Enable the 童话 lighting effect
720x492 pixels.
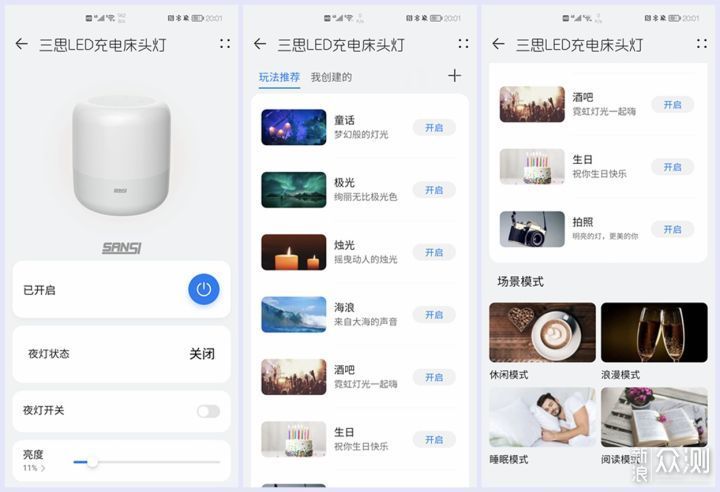pos(434,127)
